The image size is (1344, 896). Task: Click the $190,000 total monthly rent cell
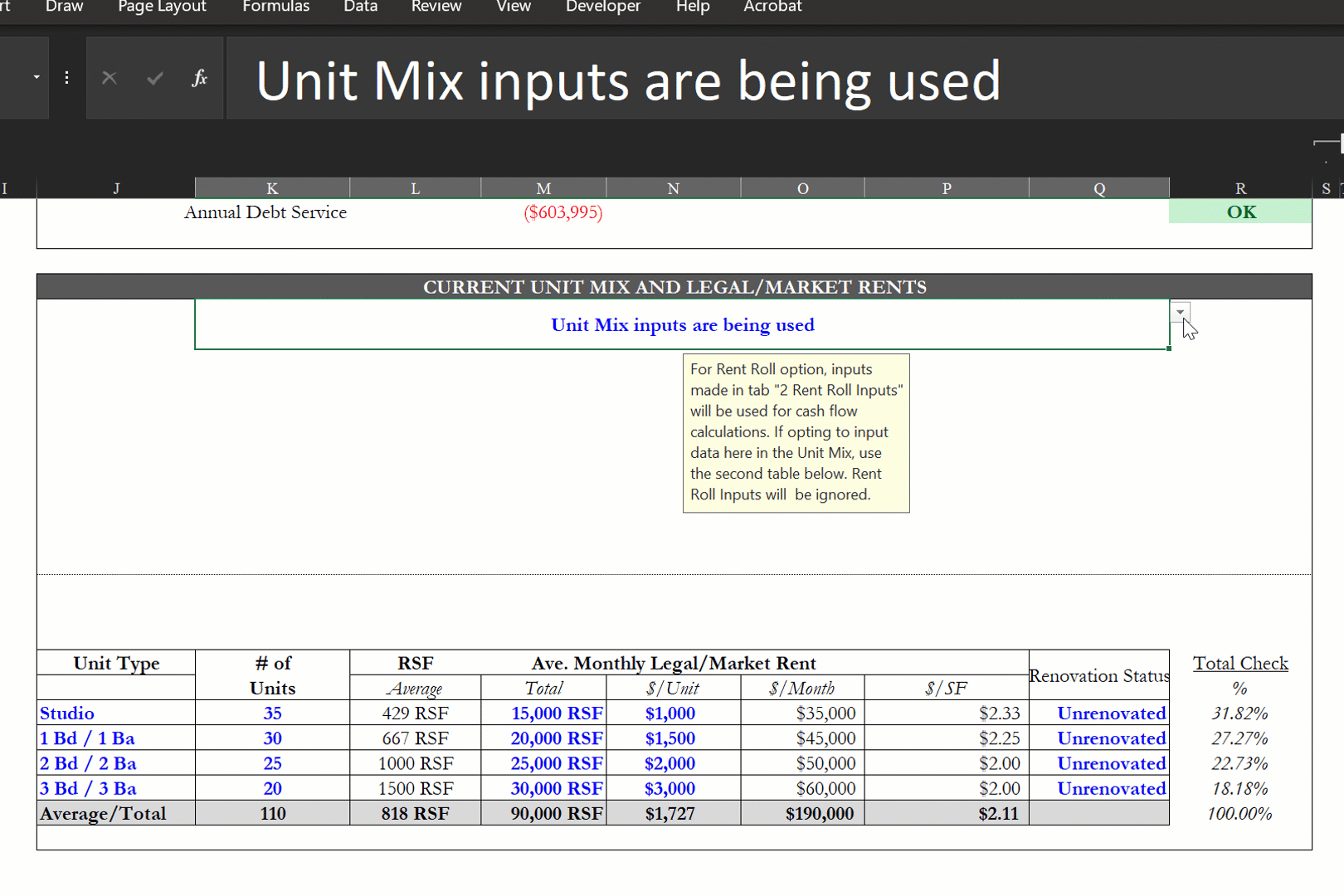[802, 813]
